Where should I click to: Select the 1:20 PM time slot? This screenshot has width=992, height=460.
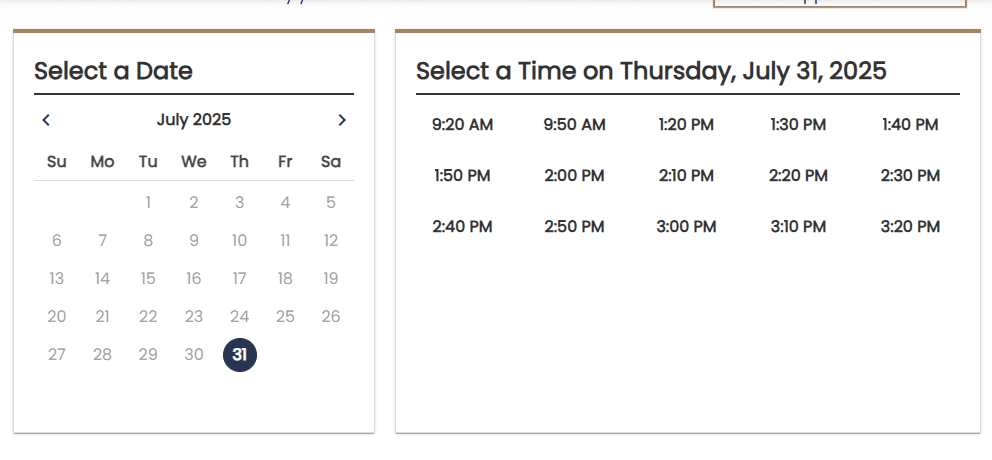686,125
